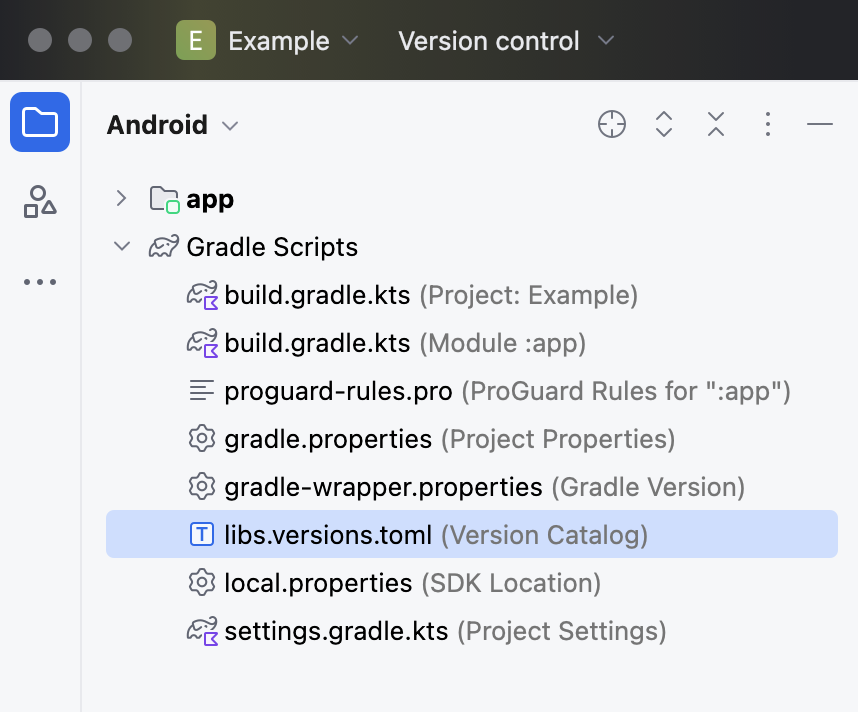This screenshot has width=858, height=712.
Task: Select gradle-wrapper.properties file
Action: [383, 487]
